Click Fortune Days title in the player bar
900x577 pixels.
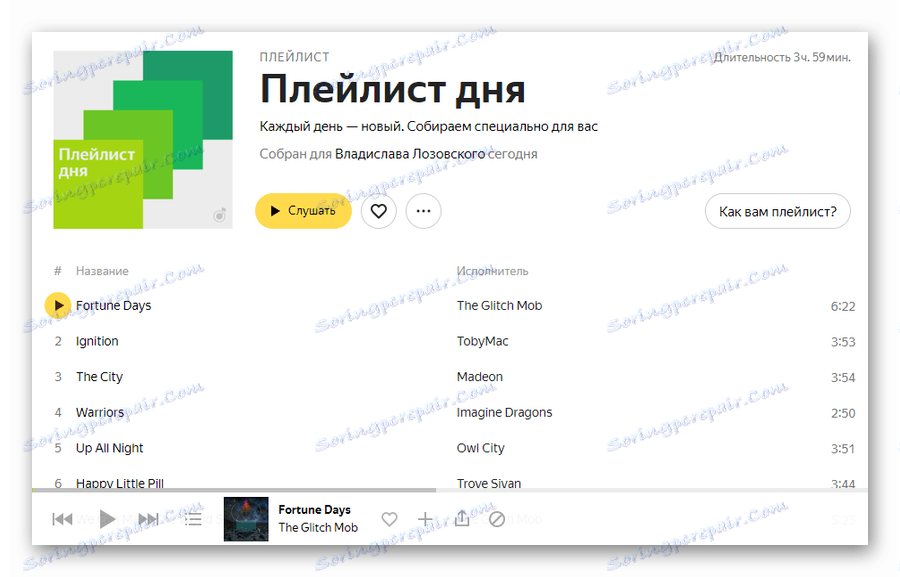point(315,509)
